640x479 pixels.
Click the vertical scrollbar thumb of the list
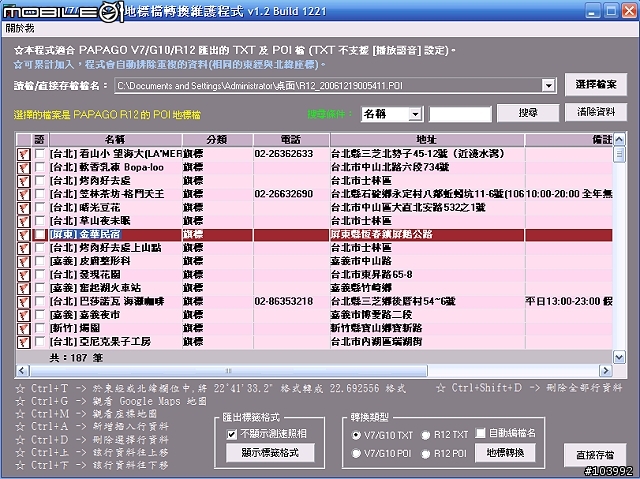coord(619,154)
